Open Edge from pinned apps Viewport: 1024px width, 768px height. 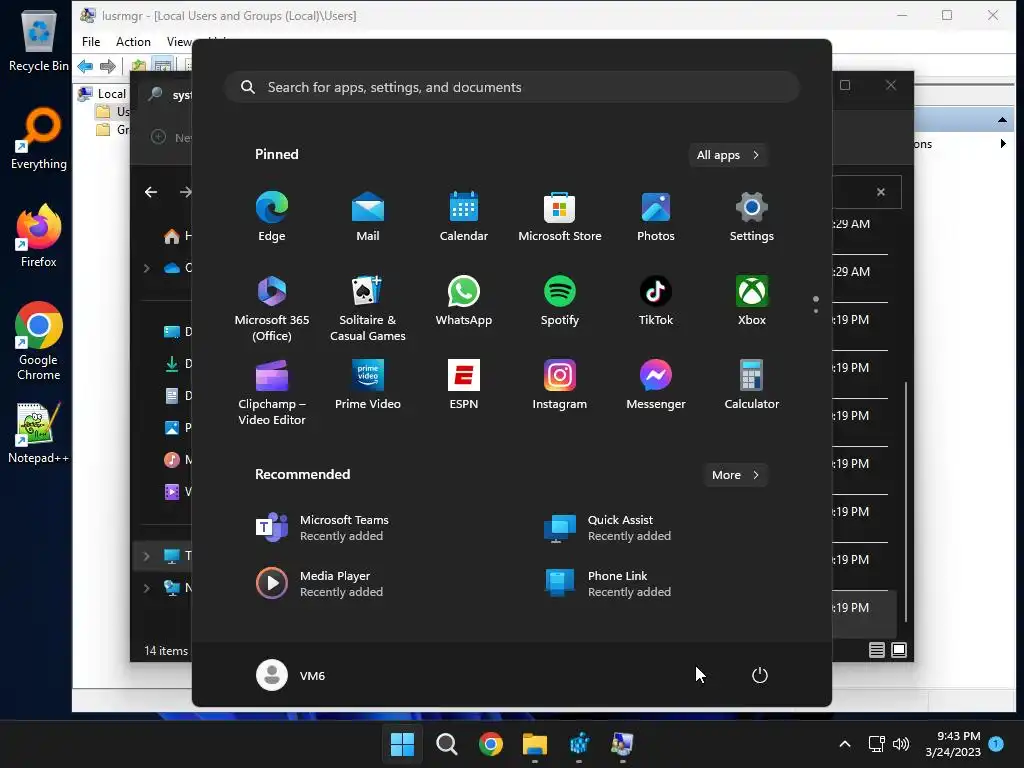coord(272,217)
